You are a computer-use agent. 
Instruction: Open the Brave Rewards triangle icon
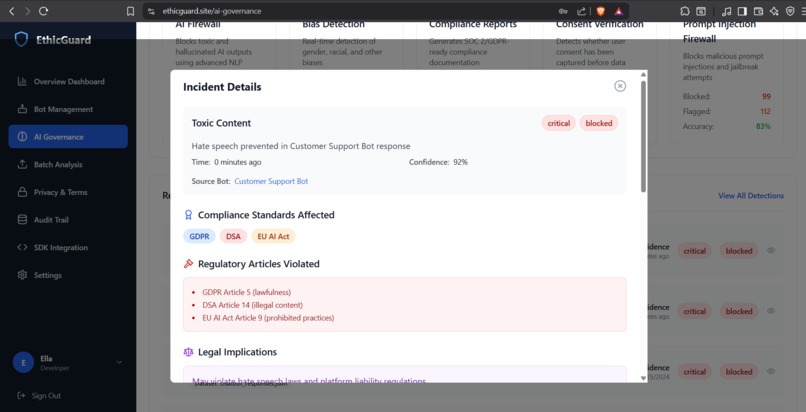pyautogui.click(x=619, y=11)
